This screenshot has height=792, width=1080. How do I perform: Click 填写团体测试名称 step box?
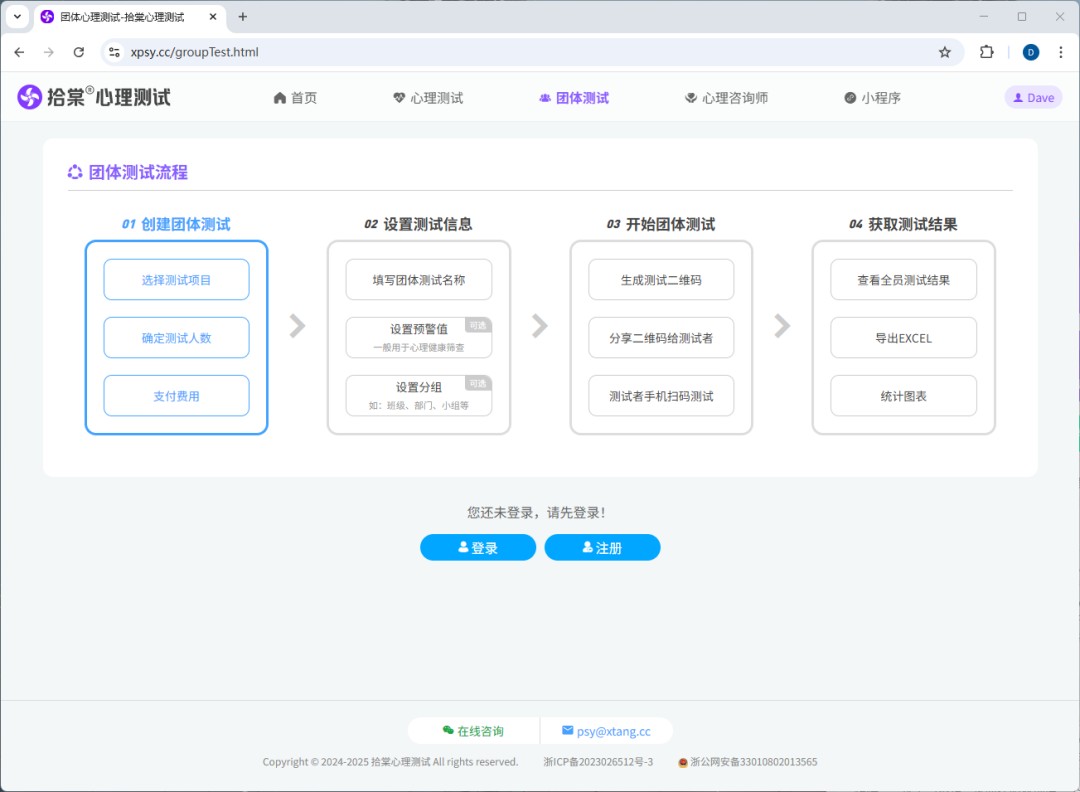419,280
